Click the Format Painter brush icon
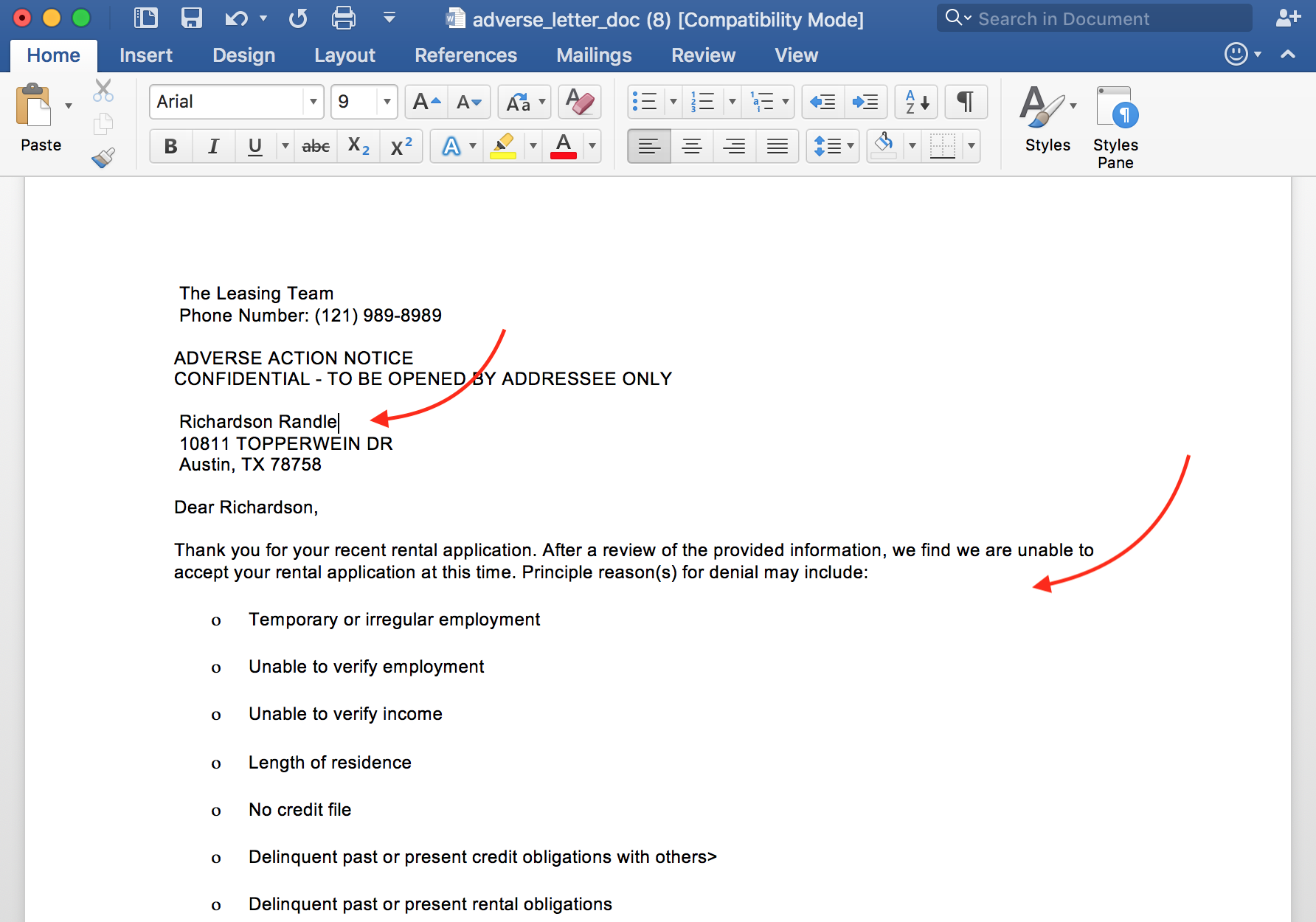 103,157
